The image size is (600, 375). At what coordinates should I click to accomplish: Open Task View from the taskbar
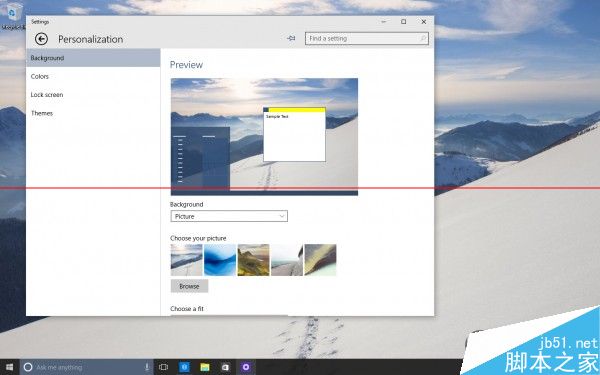coord(163,367)
